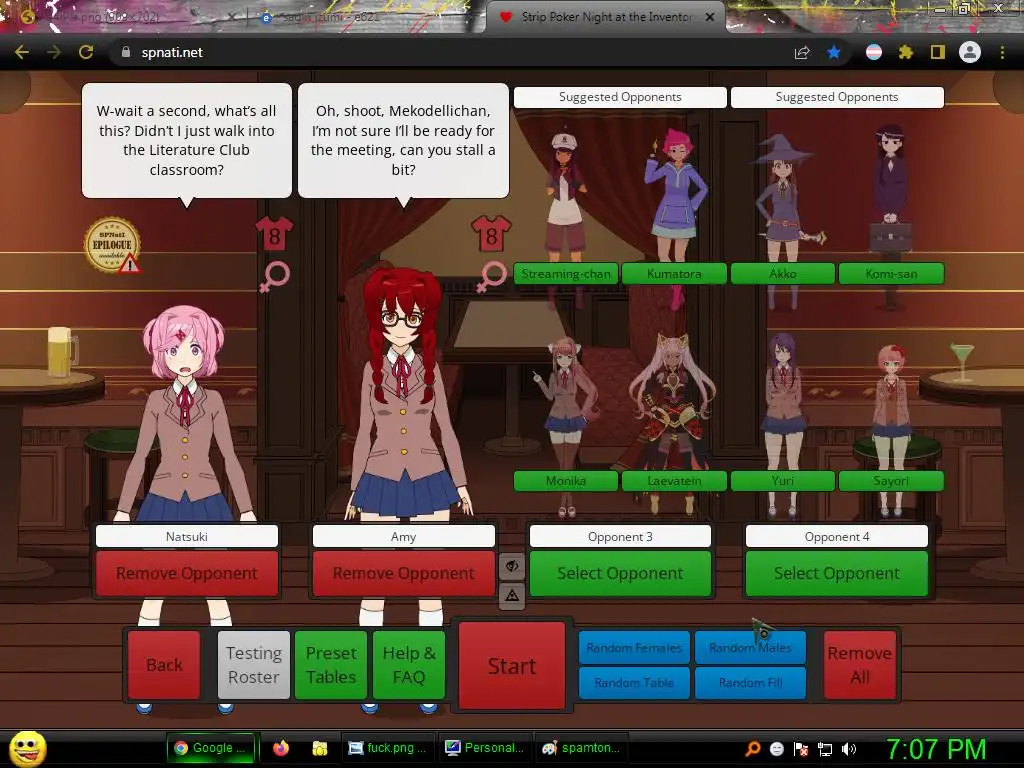The image size is (1024, 768).
Task: Toggle the crossed-eye hide button beside Amy
Action: click(512, 566)
